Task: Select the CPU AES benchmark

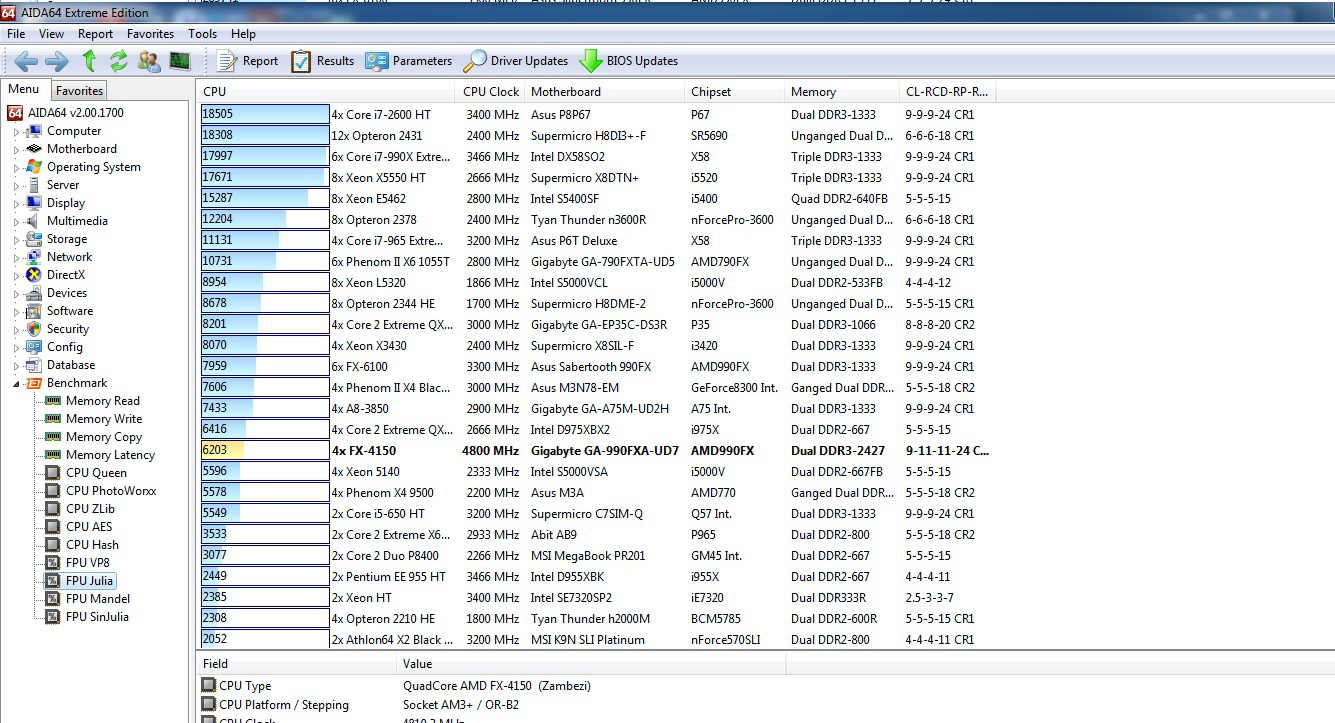Action: [89, 527]
